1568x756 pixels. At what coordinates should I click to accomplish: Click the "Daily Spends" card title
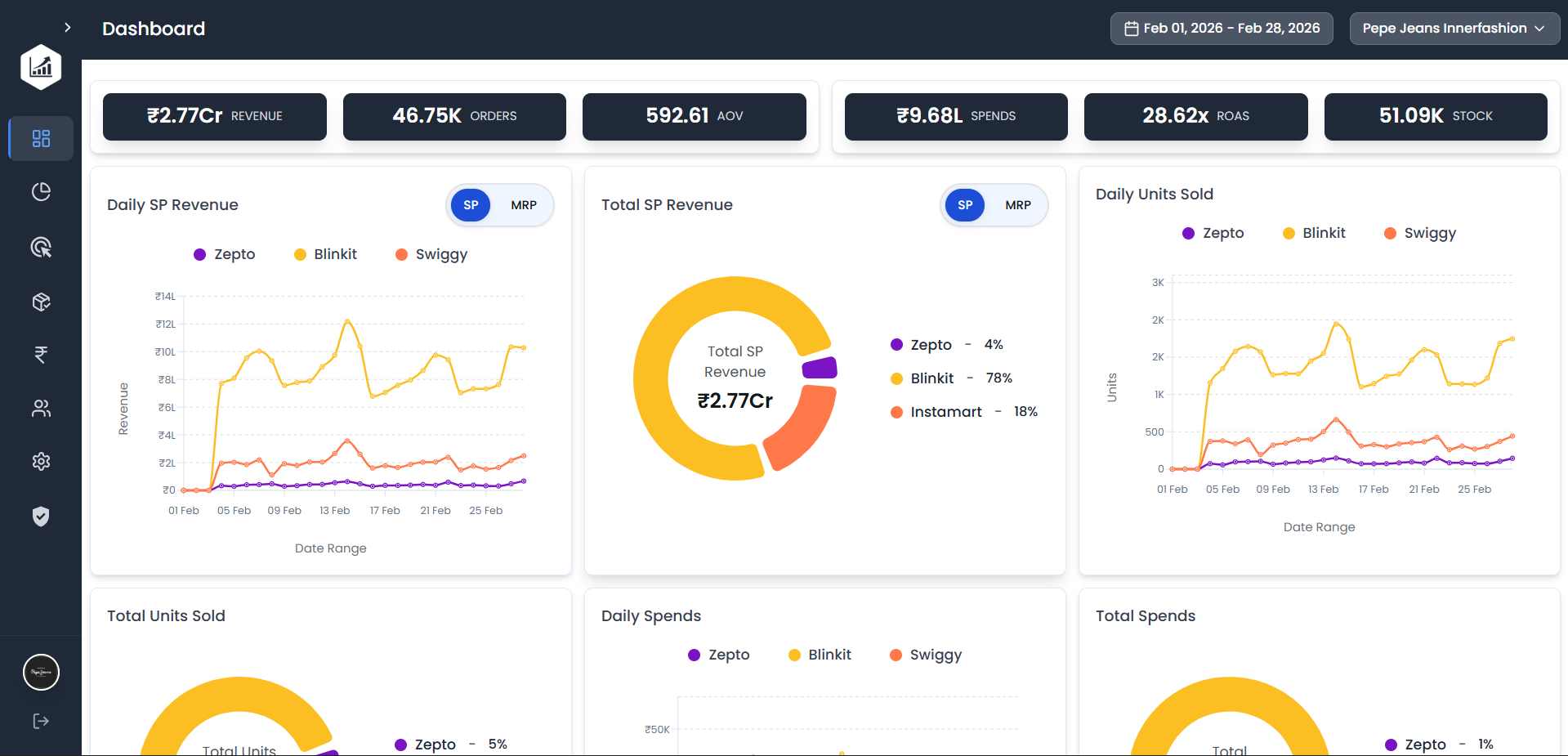coord(651,616)
